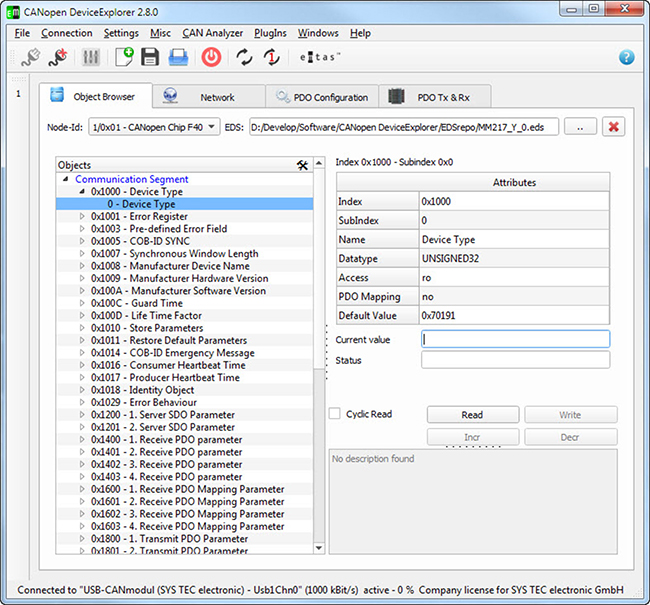The width and height of the screenshot is (650, 605).
Task: Collapse the Communication Segment tree
Action: pos(66,180)
